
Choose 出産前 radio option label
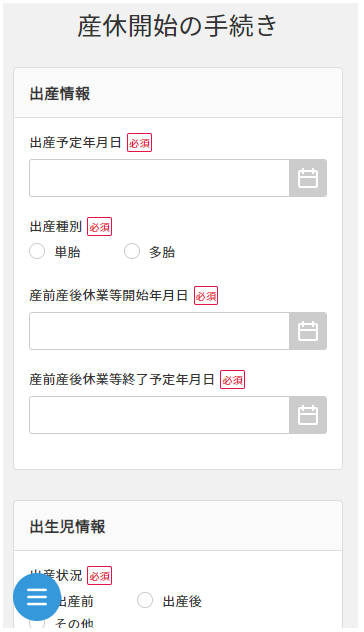(76, 602)
